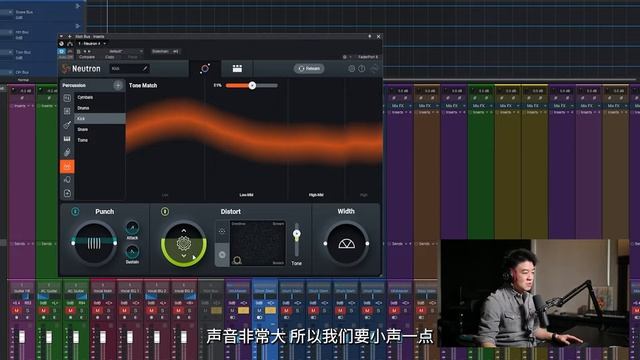
Task: Open Neutron settings gear next to Relearn
Action: [351, 69]
